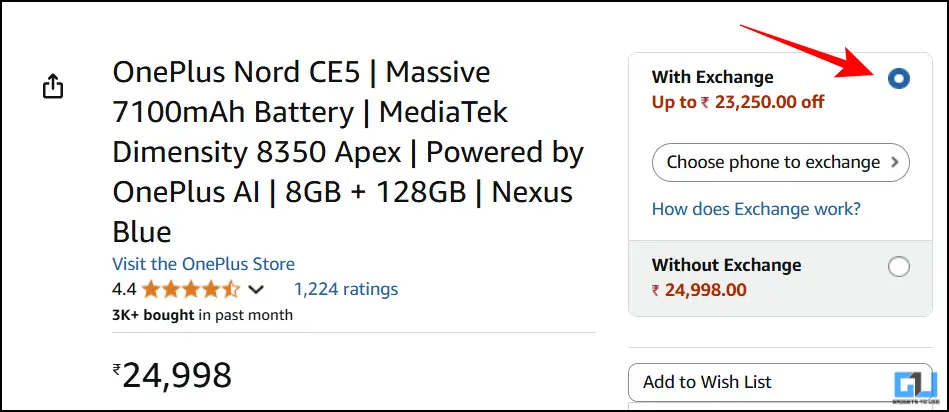Click the orange star rating icons
Screen dimensions: 949x412
point(190,290)
